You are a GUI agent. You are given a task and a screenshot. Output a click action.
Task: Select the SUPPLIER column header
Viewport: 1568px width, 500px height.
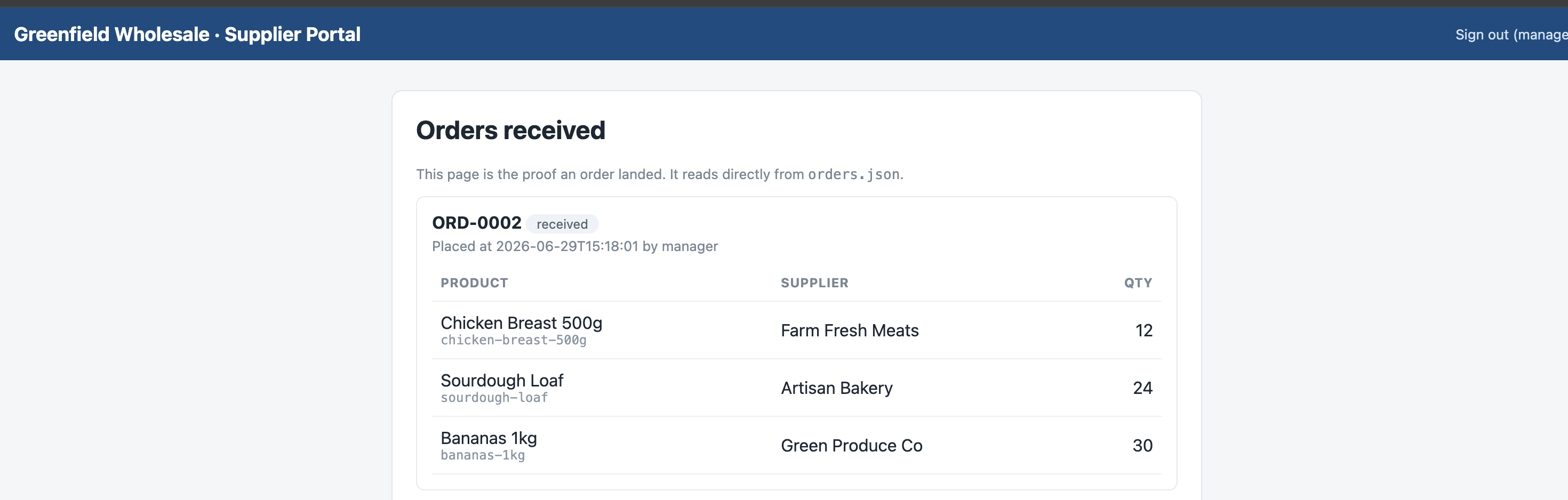(814, 283)
